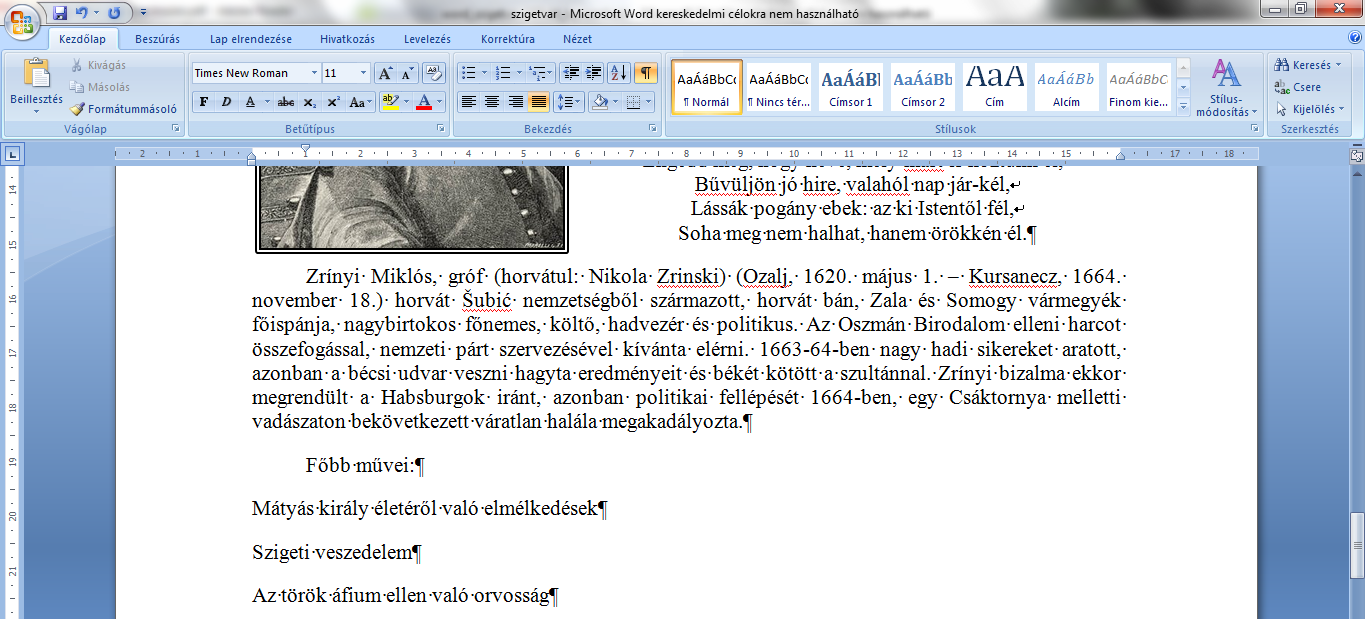
Task: Click the Beillesztés paste icon
Action: [36, 74]
